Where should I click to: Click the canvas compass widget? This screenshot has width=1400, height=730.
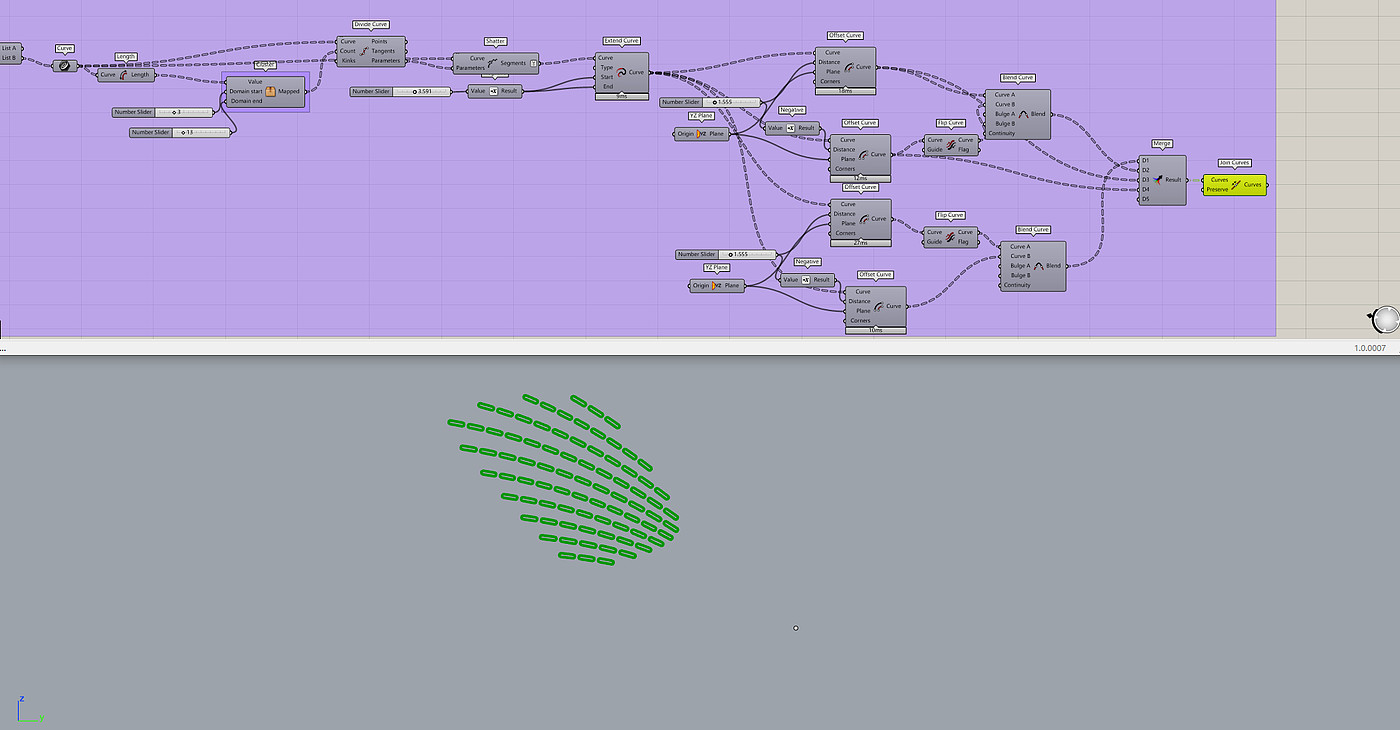tap(1385, 319)
